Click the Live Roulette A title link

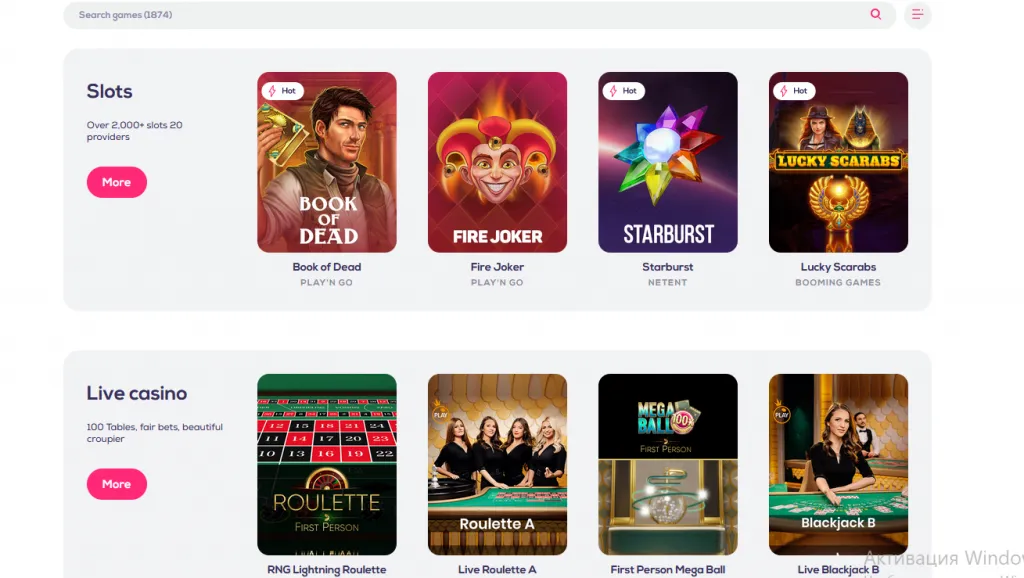coord(497,570)
